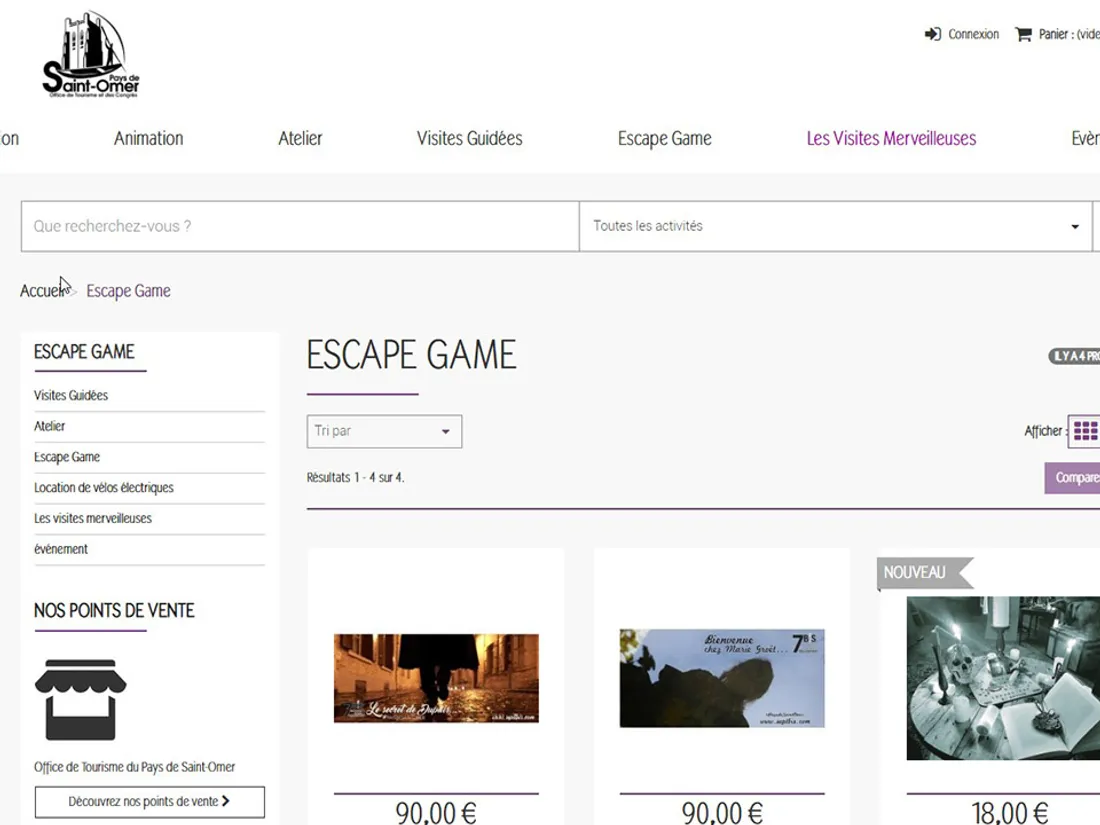1100x825 pixels.
Task: Click the Saint-Omer tourism office logo
Action: coord(90,55)
